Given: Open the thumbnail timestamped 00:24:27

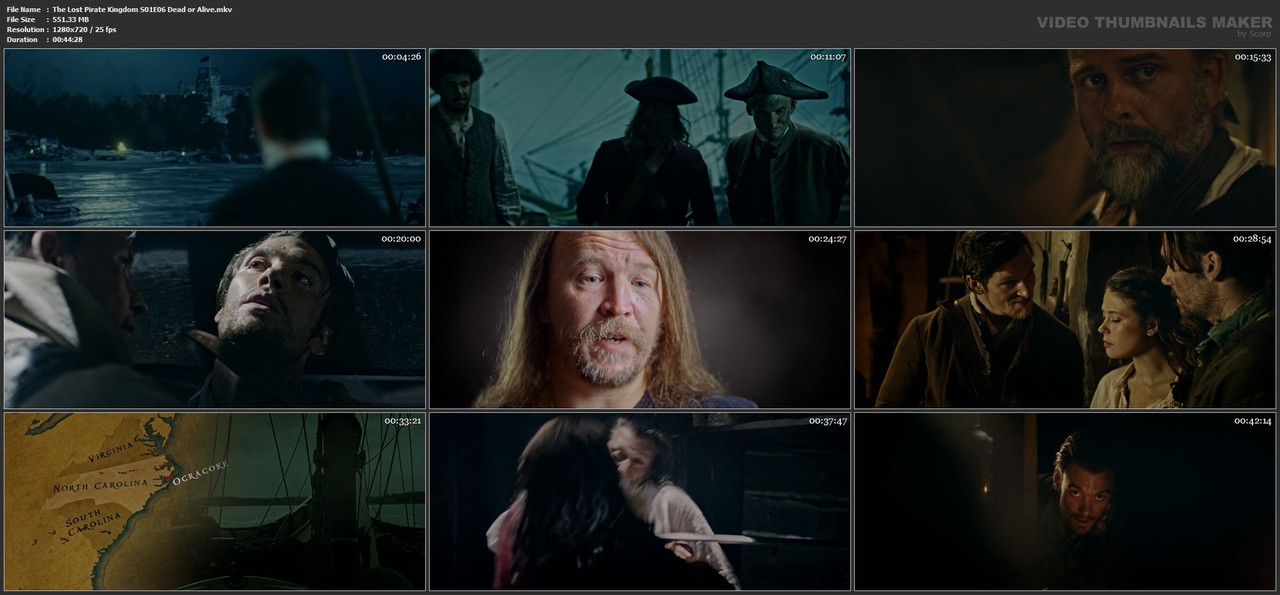Looking at the screenshot, I should [640, 320].
